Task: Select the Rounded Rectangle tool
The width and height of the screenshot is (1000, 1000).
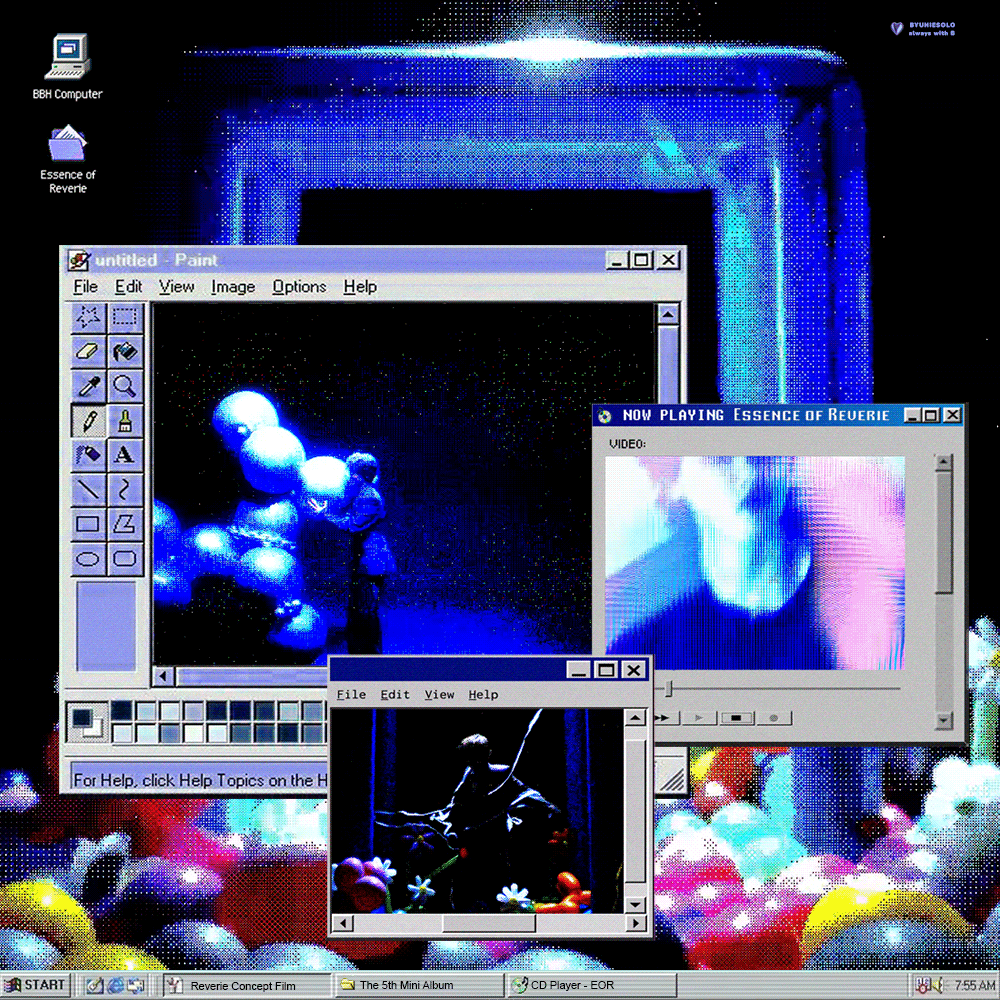Action: 125,558
